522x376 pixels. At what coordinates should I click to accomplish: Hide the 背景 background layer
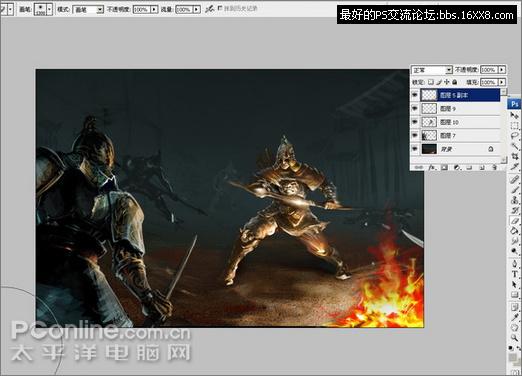(x=415, y=149)
